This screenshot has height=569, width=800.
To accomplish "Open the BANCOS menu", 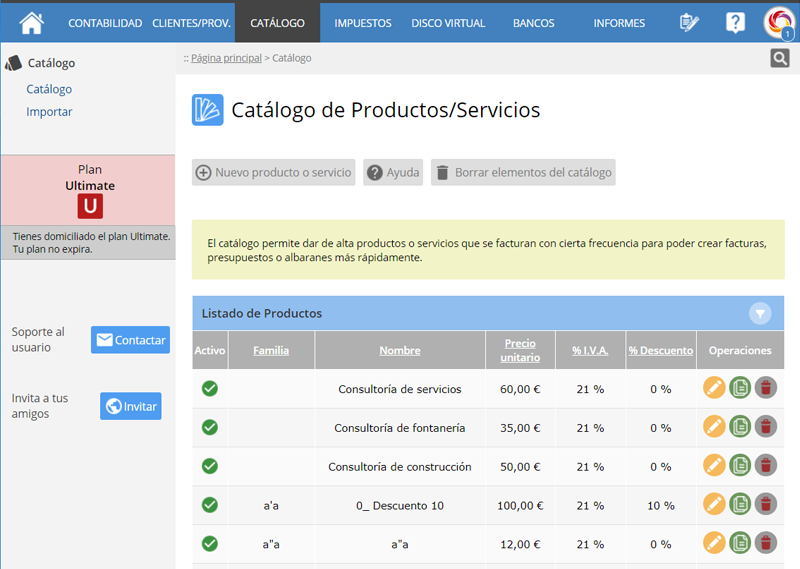I will pos(534,23).
